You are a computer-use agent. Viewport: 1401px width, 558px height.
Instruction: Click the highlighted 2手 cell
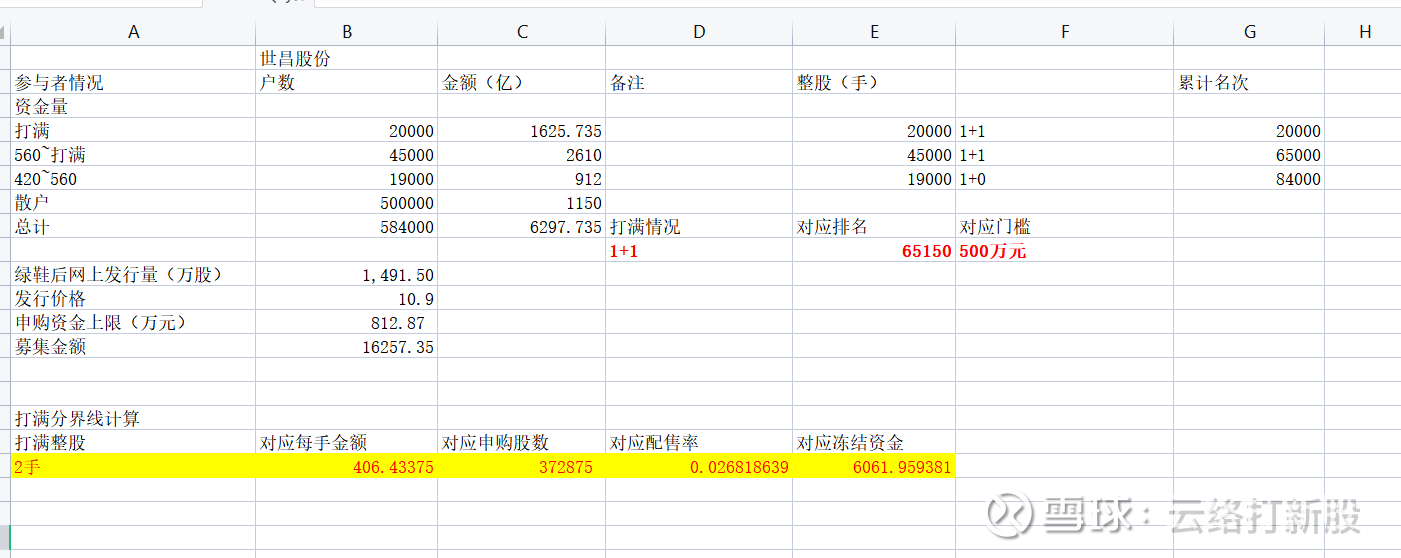(x=133, y=466)
